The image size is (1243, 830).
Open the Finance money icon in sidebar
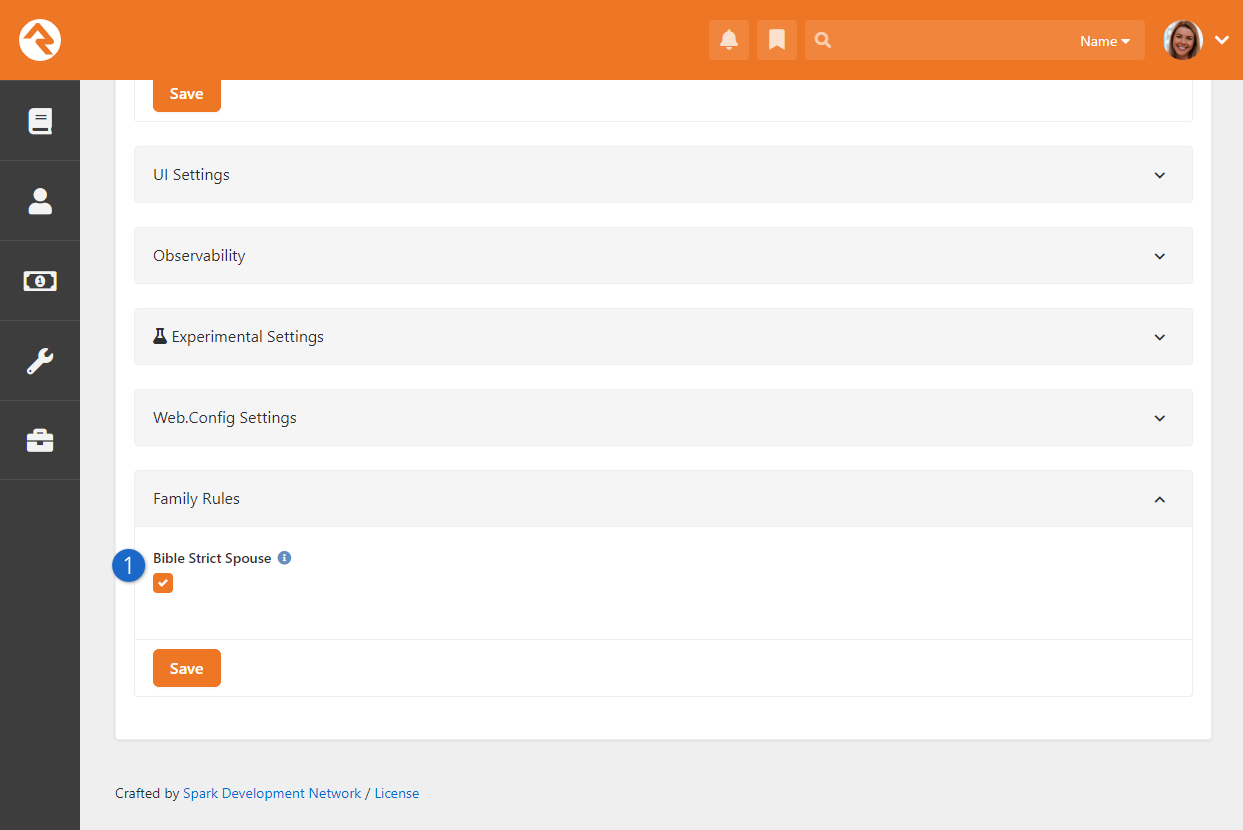tap(40, 281)
